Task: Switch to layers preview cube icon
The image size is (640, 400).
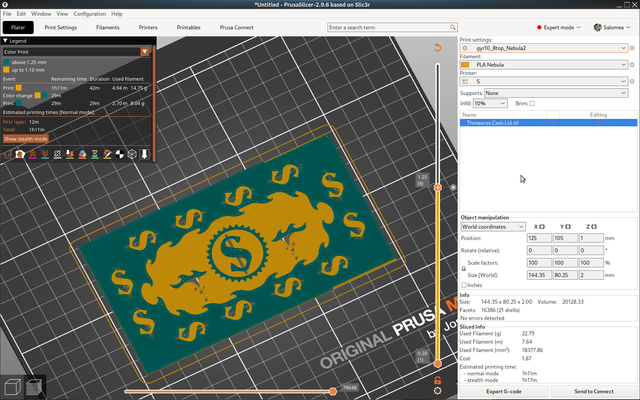Action: click(33, 387)
